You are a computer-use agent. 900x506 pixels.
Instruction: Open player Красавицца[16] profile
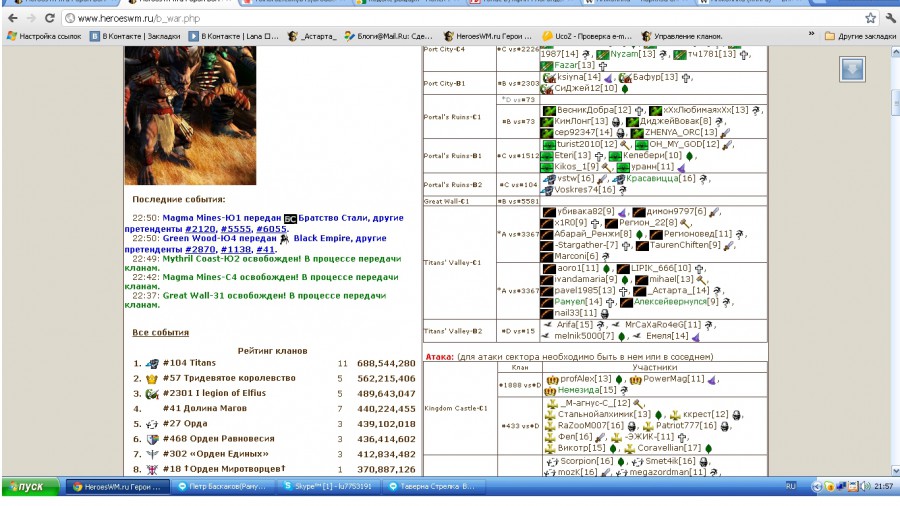click(660, 178)
